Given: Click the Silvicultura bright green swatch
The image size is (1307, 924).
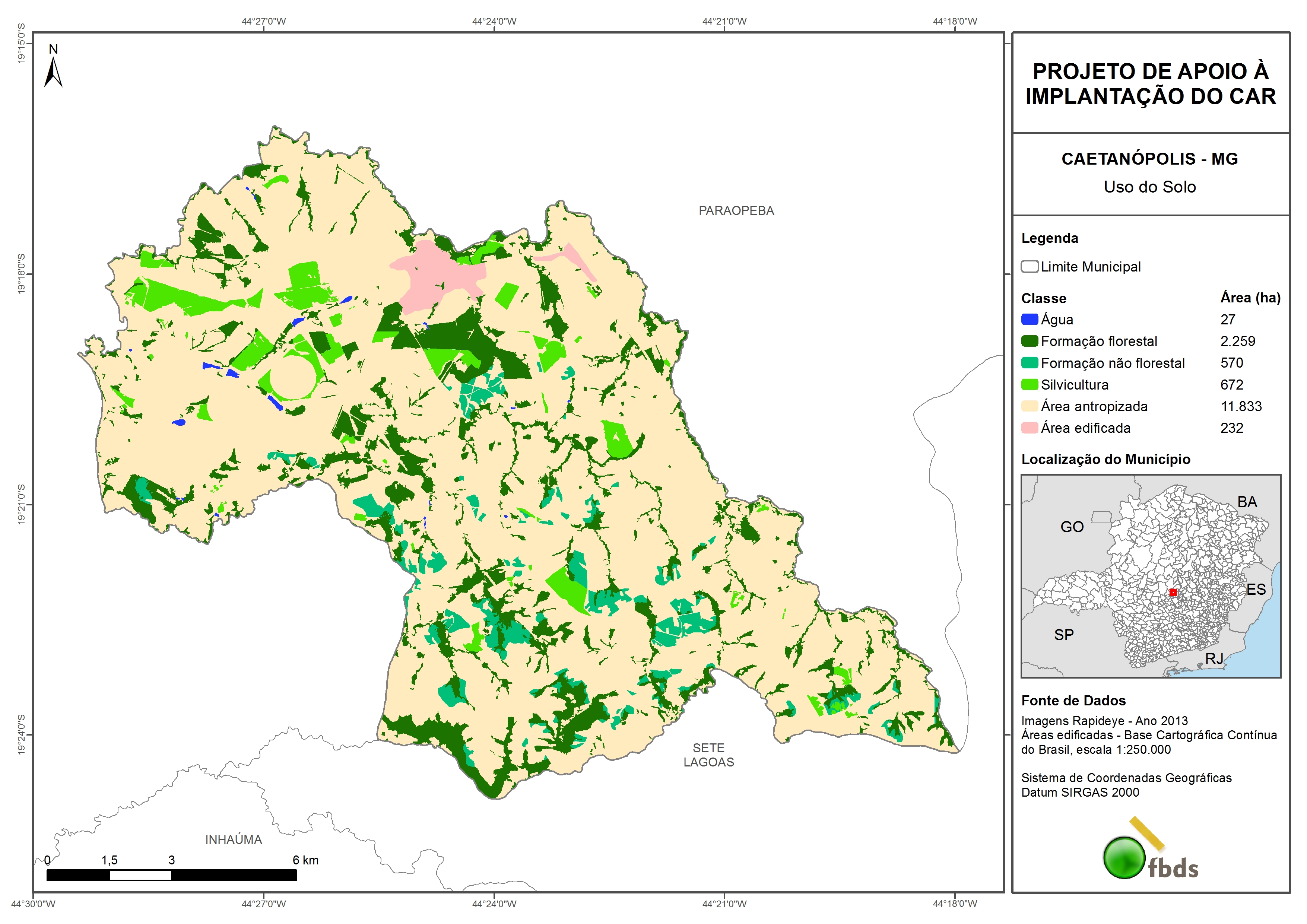Looking at the screenshot, I should click(x=1029, y=384).
